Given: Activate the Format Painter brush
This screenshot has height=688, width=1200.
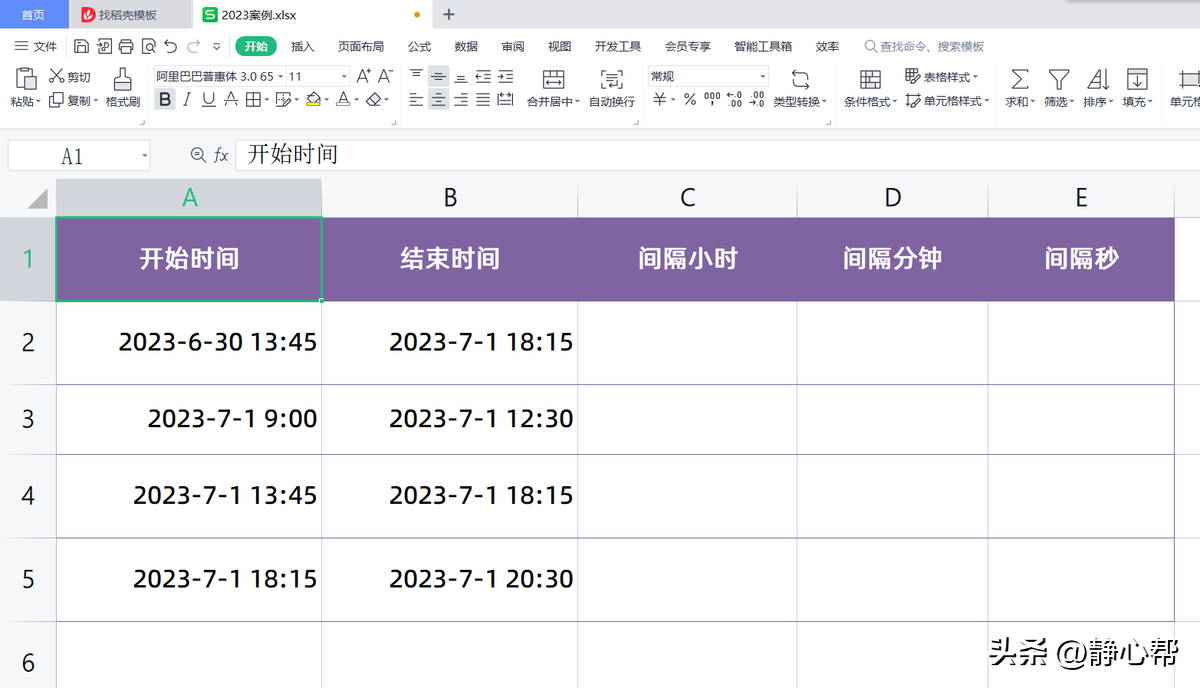Looking at the screenshot, I should coord(122,80).
